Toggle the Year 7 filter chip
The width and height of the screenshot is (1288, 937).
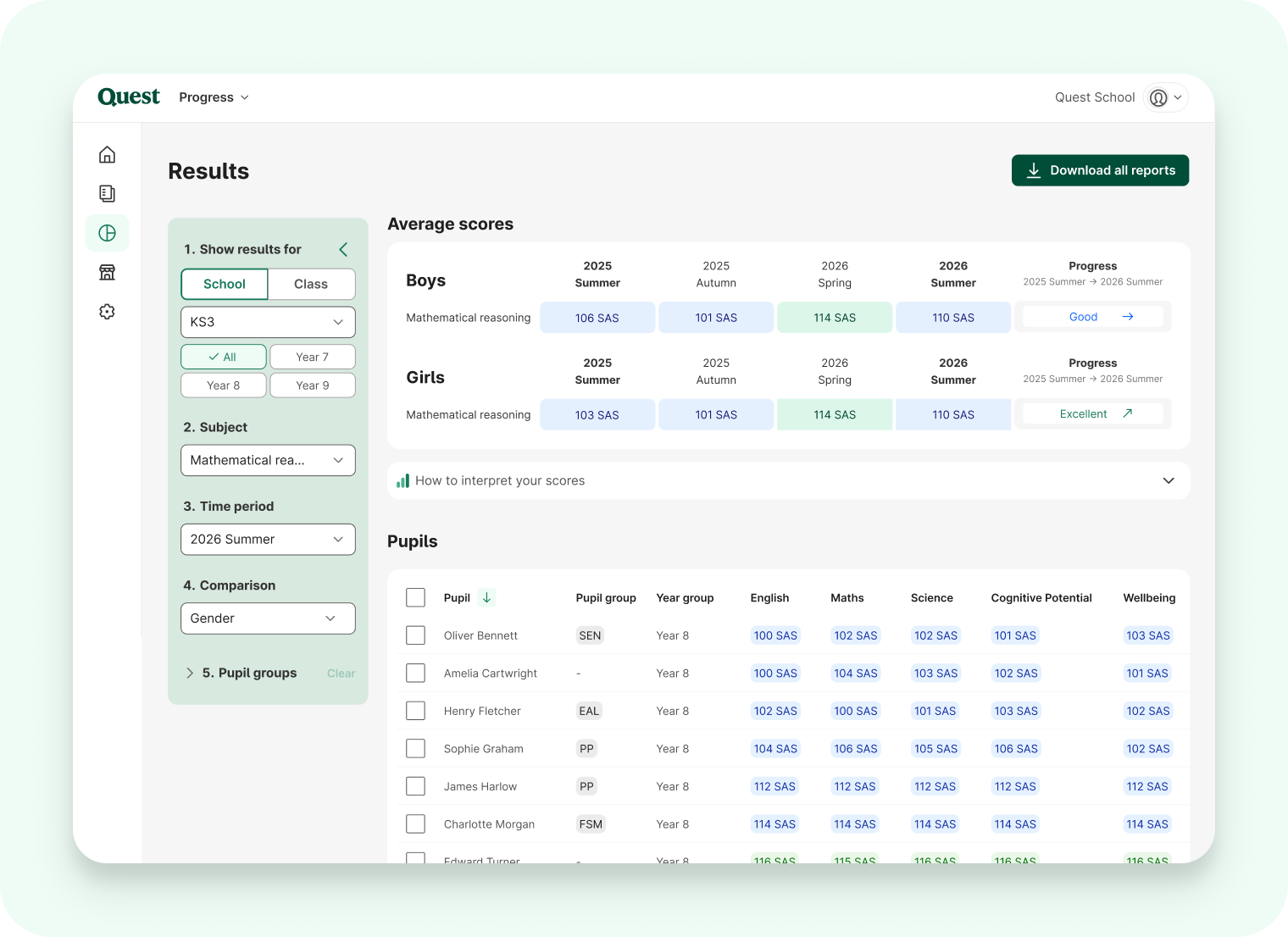(x=313, y=357)
